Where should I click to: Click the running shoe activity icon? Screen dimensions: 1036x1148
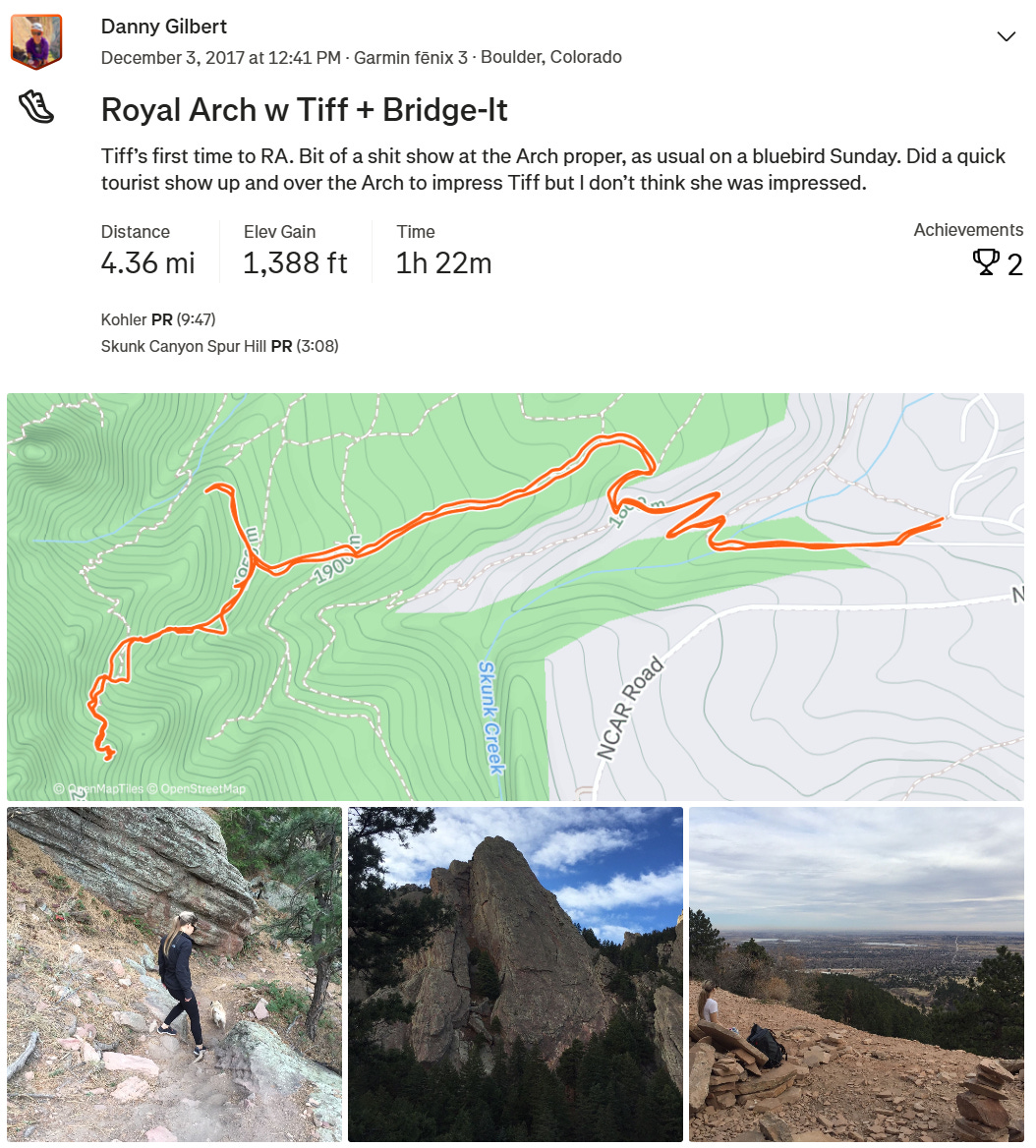(x=35, y=107)
